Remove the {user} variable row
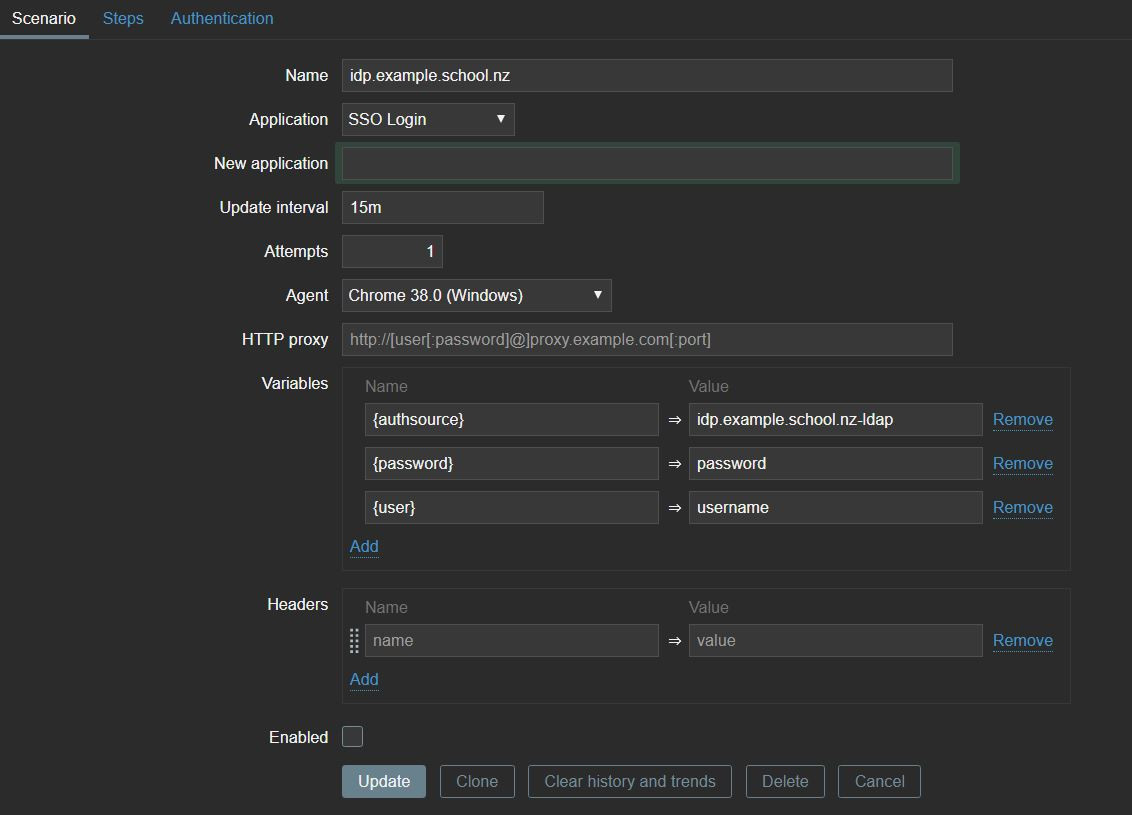The height and width of the screenshot is (815, 1132). click(x=1022, y=508)
